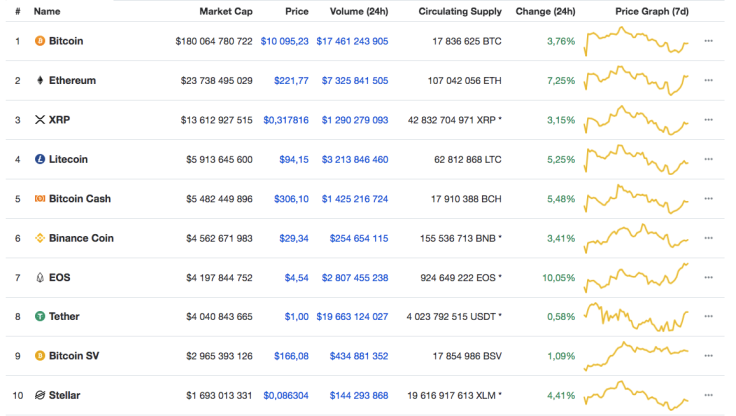Sort by Change (24h) column header

click(x=545, y=11)
